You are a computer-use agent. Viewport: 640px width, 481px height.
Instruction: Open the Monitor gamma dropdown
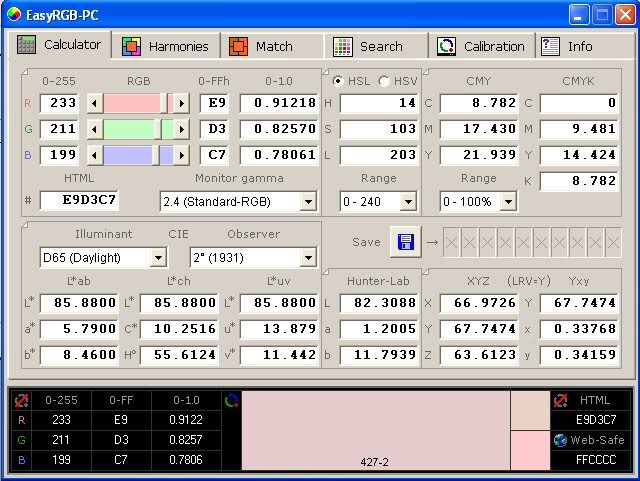coord(307,202)
